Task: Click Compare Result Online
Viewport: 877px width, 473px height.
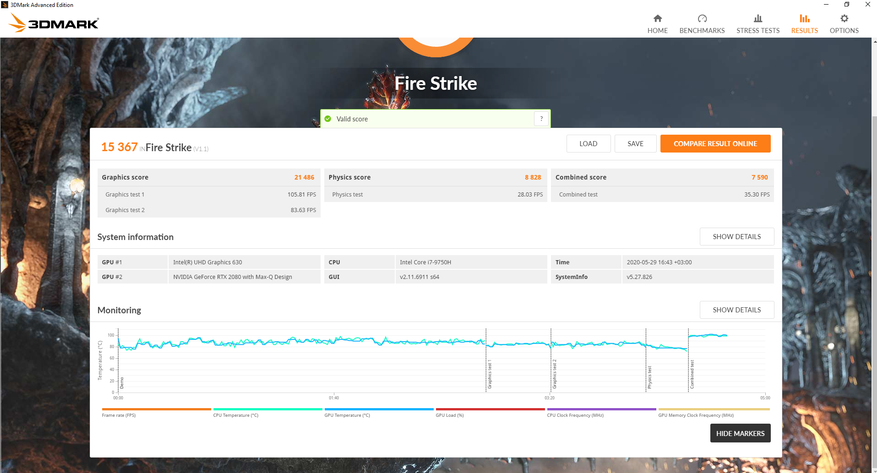Action: 715,144
